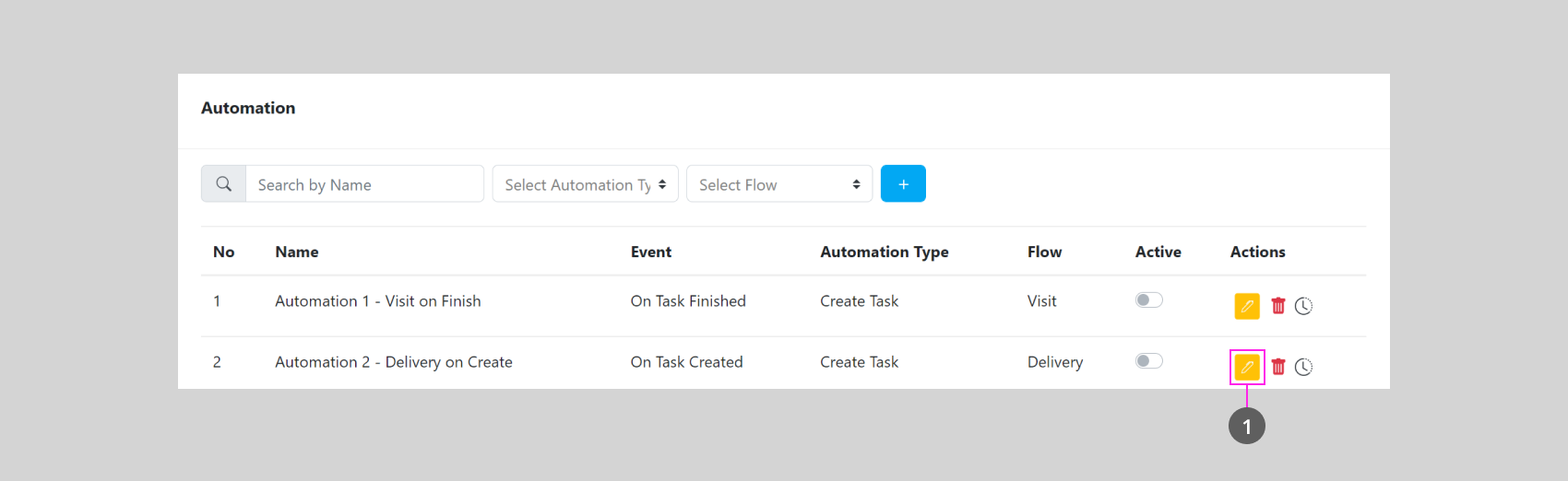Delete Automation 1 using the red trash icon
The width and height of the screenshot is (1568, 481).
1278,306
